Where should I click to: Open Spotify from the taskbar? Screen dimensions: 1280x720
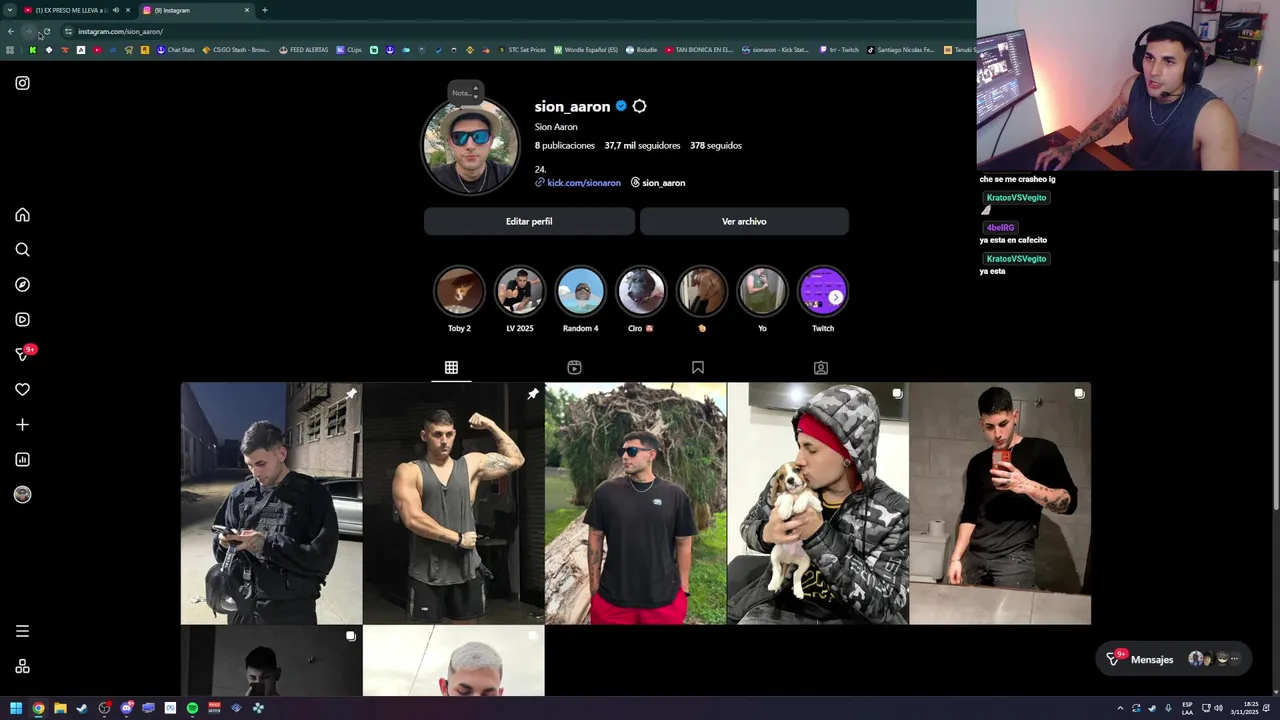tap(192, 708)
